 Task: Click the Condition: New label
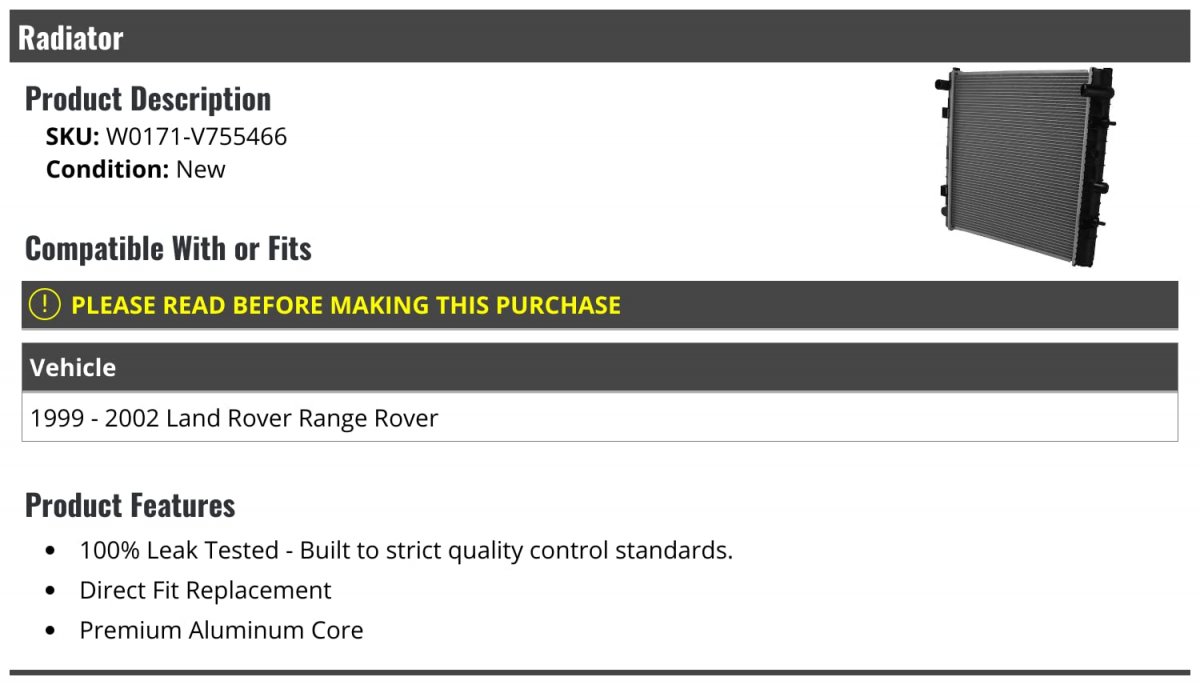[x=136, y=169]
